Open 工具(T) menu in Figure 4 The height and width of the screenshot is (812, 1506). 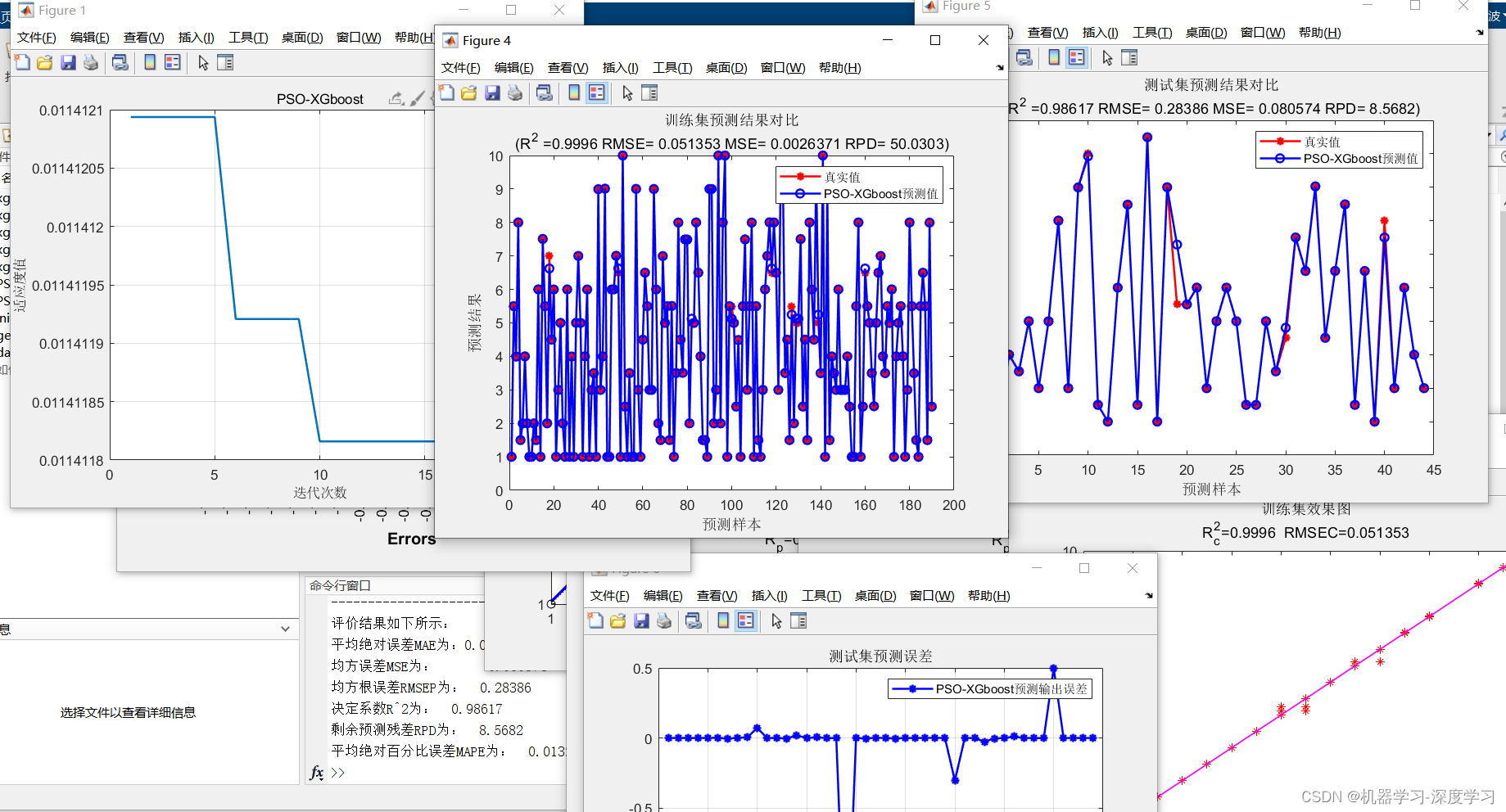[x=672, y=68]
